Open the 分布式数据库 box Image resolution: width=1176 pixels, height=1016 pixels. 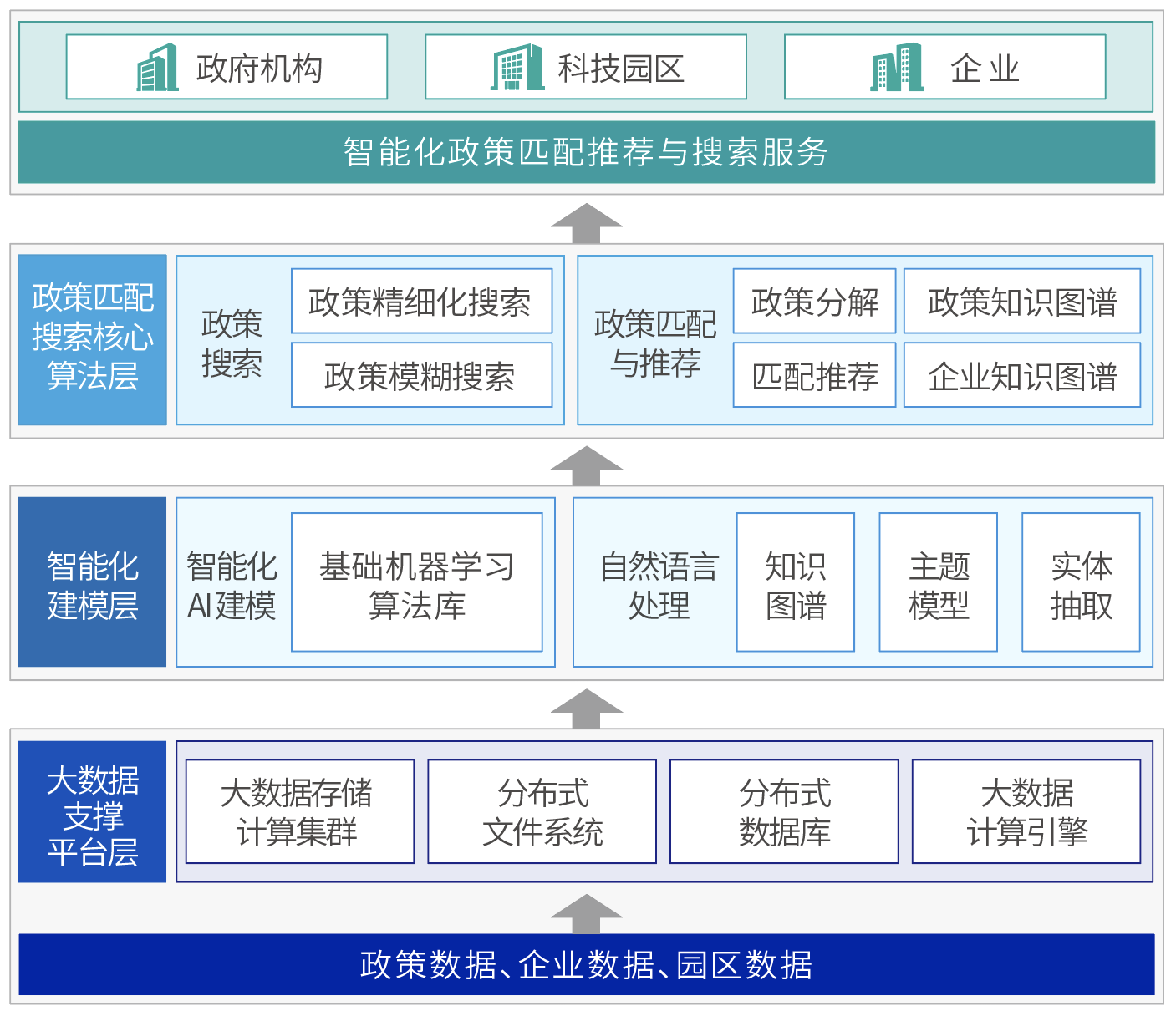785,811
